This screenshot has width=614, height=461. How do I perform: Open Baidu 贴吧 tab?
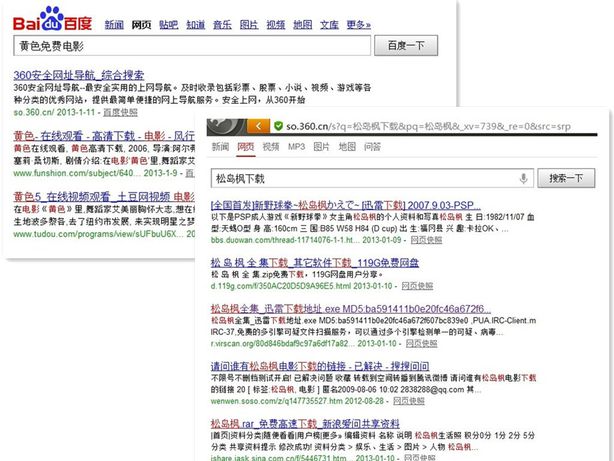coord(168,25)
